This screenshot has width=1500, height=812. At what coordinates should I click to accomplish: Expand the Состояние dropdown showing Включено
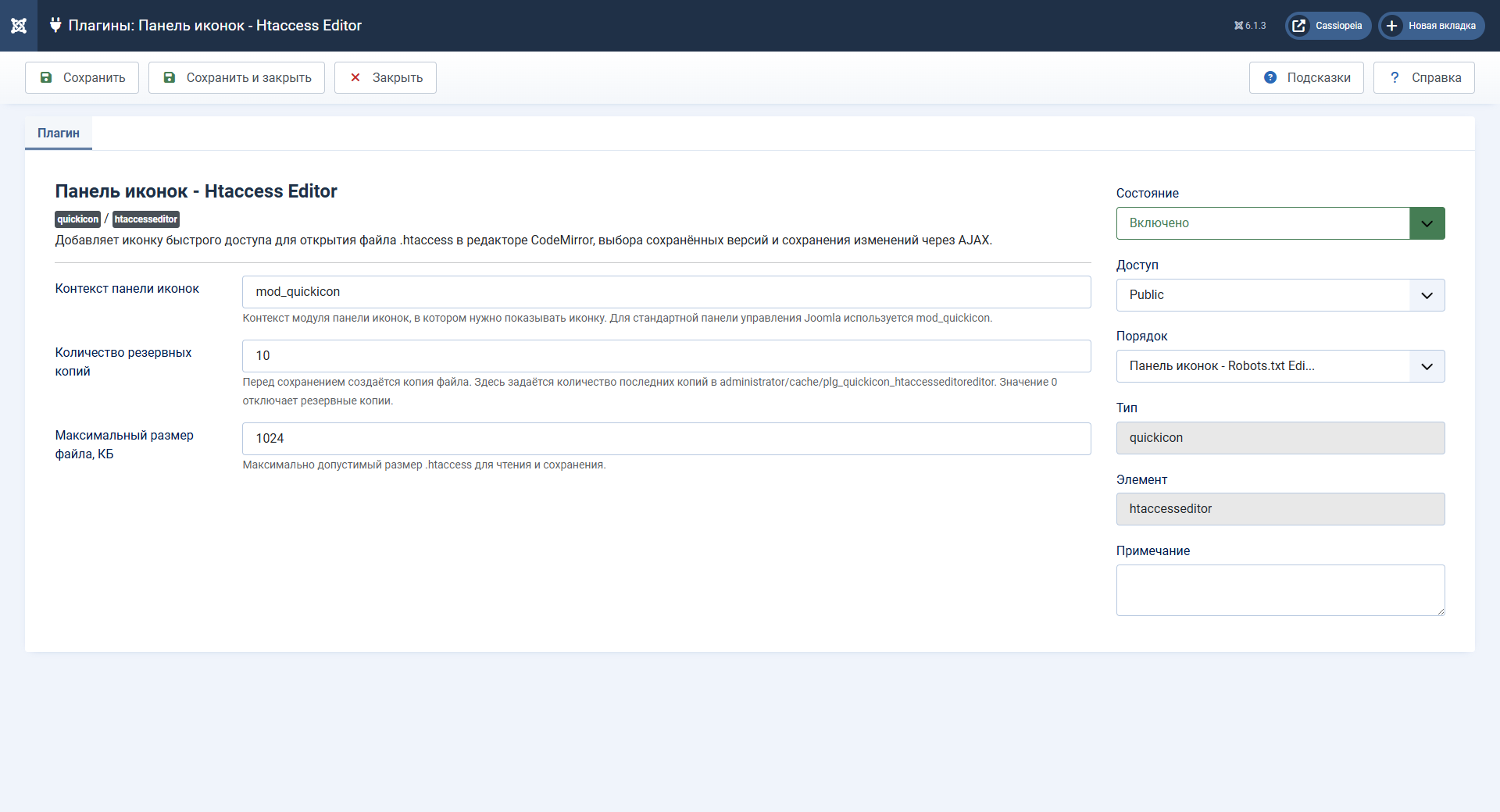coord(1280,223)
